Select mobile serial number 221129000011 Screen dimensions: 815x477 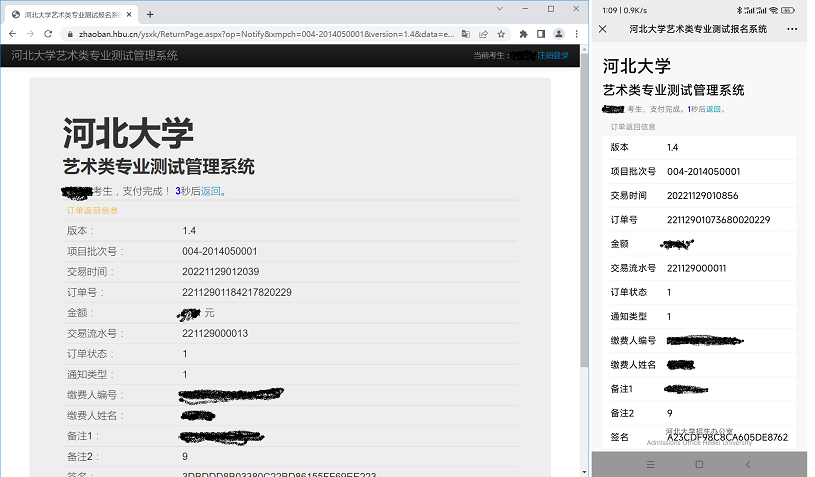coord(696,268)
